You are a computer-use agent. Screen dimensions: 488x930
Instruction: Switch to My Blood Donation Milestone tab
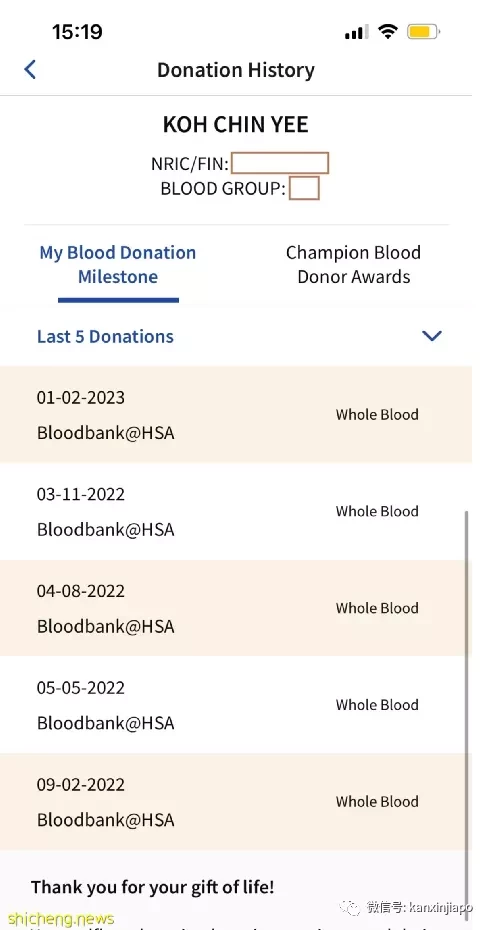click(118, 265)
